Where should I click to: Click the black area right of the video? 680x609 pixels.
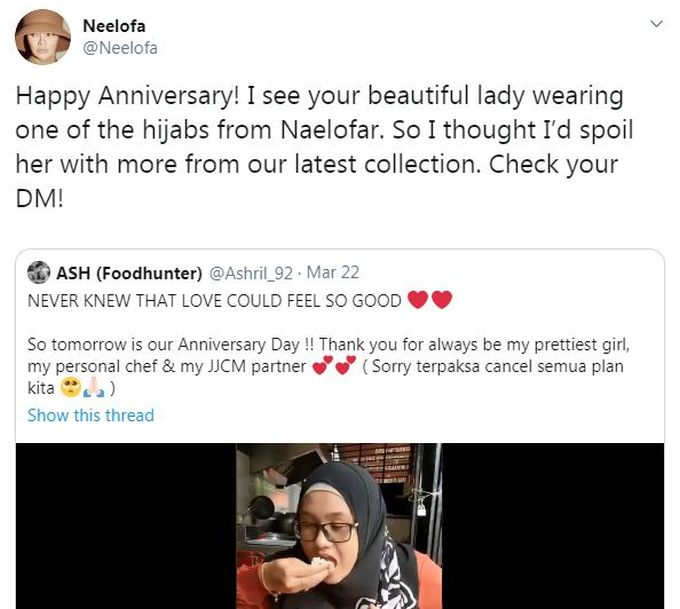(x=553, y=526)
